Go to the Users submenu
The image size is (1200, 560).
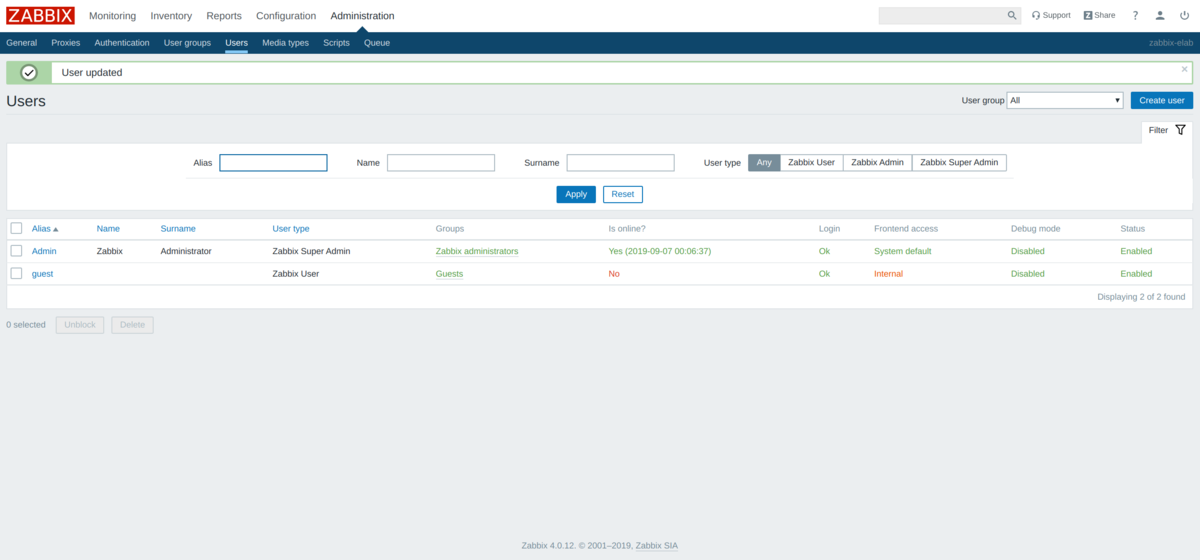click(237, 43)
